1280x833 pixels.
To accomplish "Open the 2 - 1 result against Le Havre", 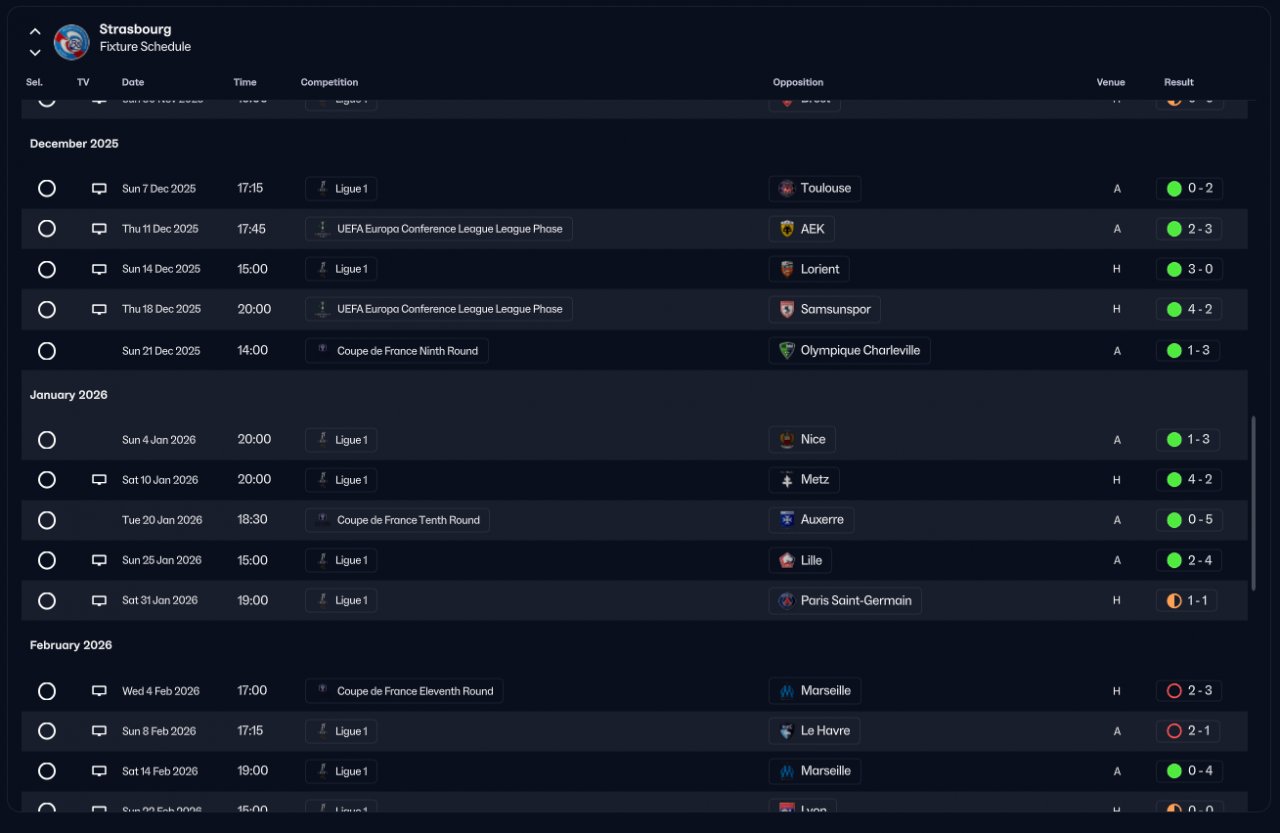I will point(1188,731).
